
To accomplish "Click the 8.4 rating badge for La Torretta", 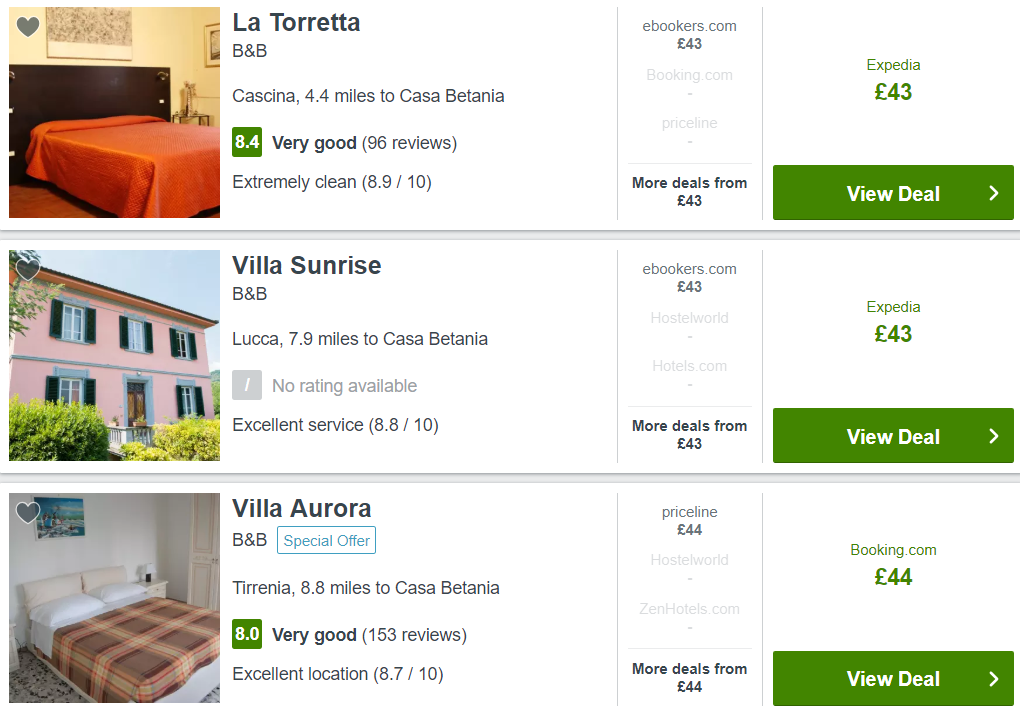I will click(x=247, y=142).
